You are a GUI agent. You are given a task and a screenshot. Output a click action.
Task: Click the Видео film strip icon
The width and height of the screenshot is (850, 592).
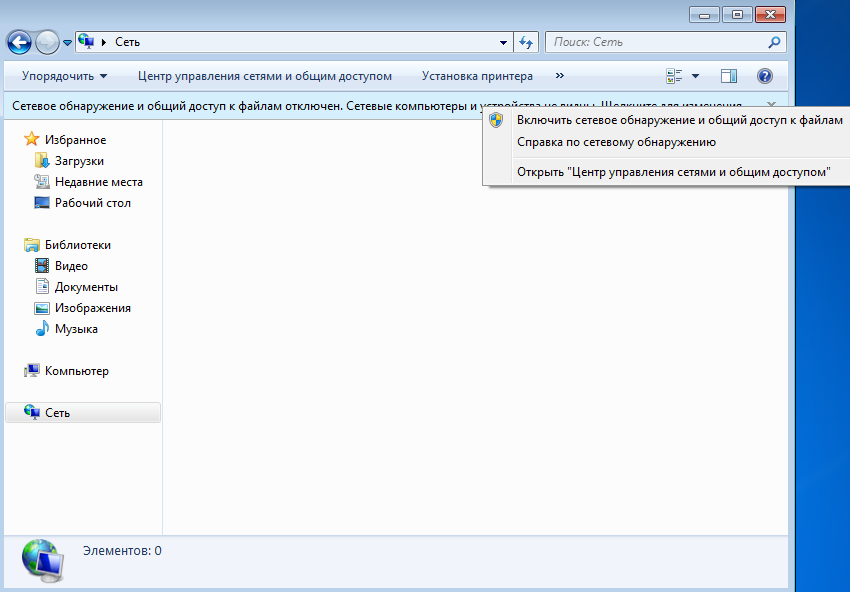pos(42,266)
